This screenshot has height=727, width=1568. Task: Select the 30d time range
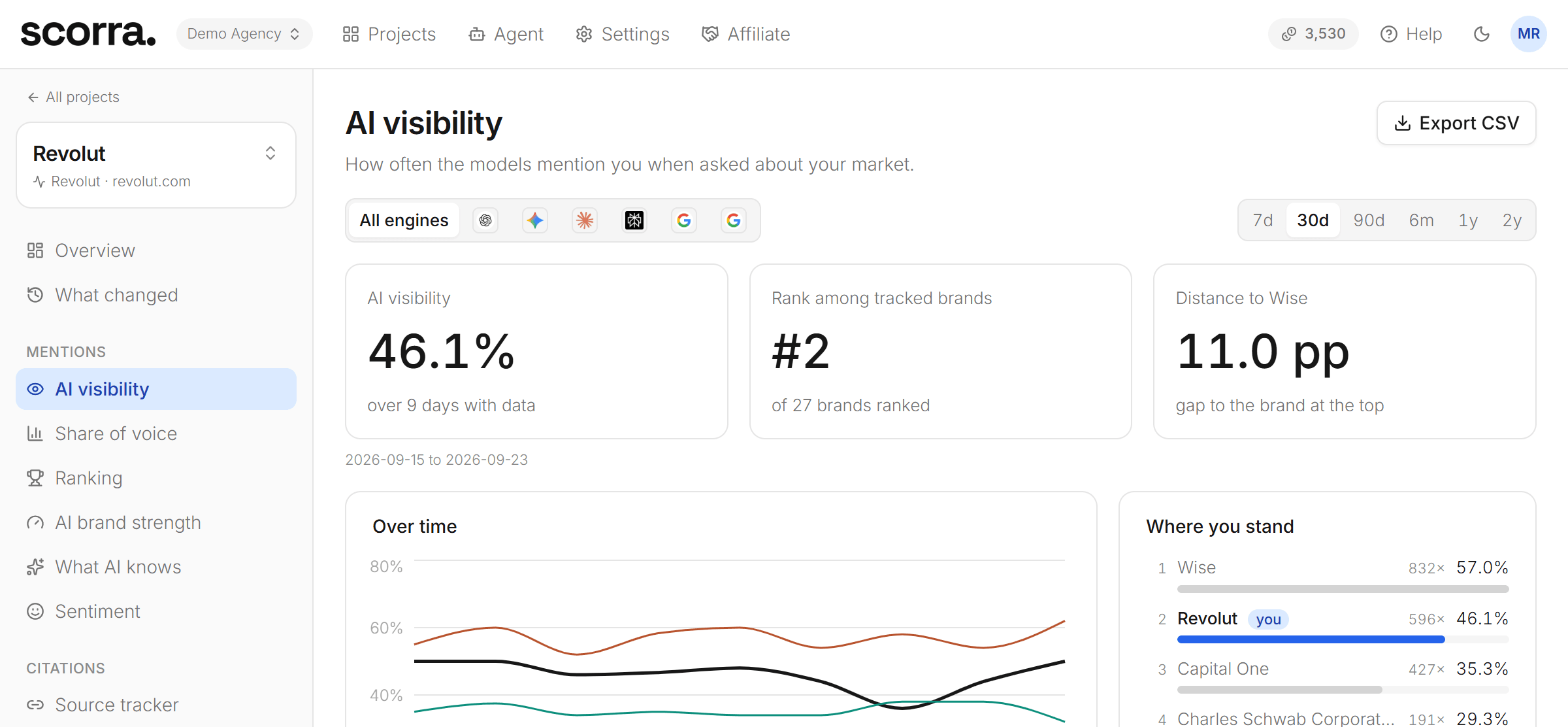1313,220
